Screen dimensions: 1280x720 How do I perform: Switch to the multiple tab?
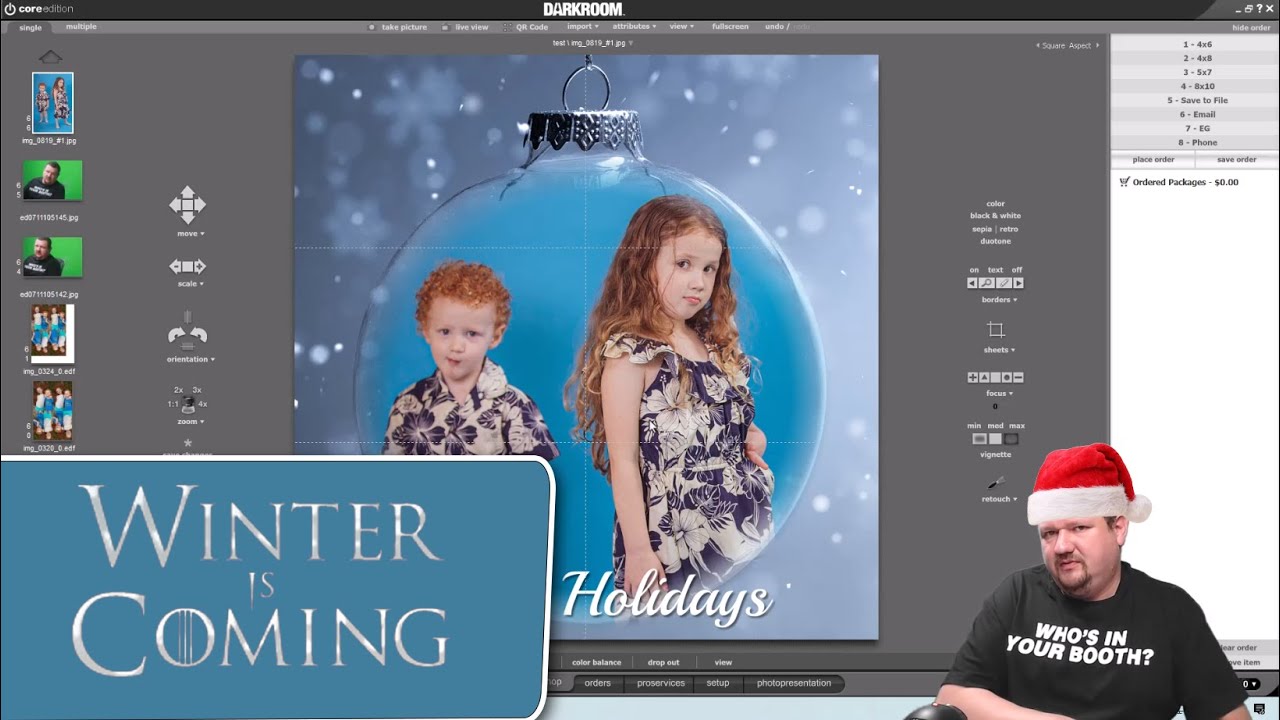[81, 27]
